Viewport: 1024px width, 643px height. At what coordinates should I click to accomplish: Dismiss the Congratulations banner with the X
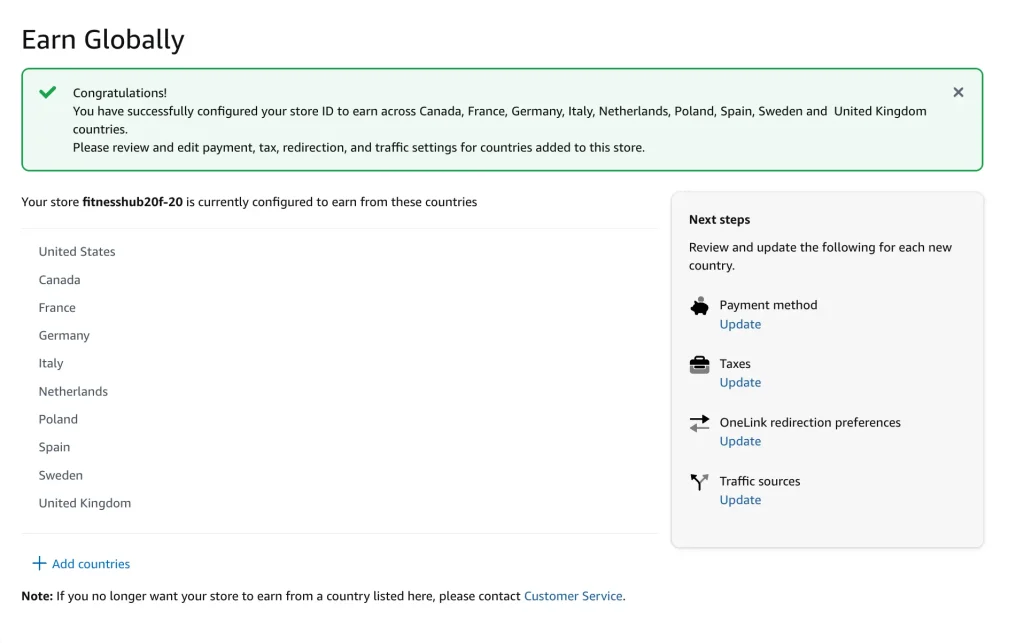click(958, 93)
